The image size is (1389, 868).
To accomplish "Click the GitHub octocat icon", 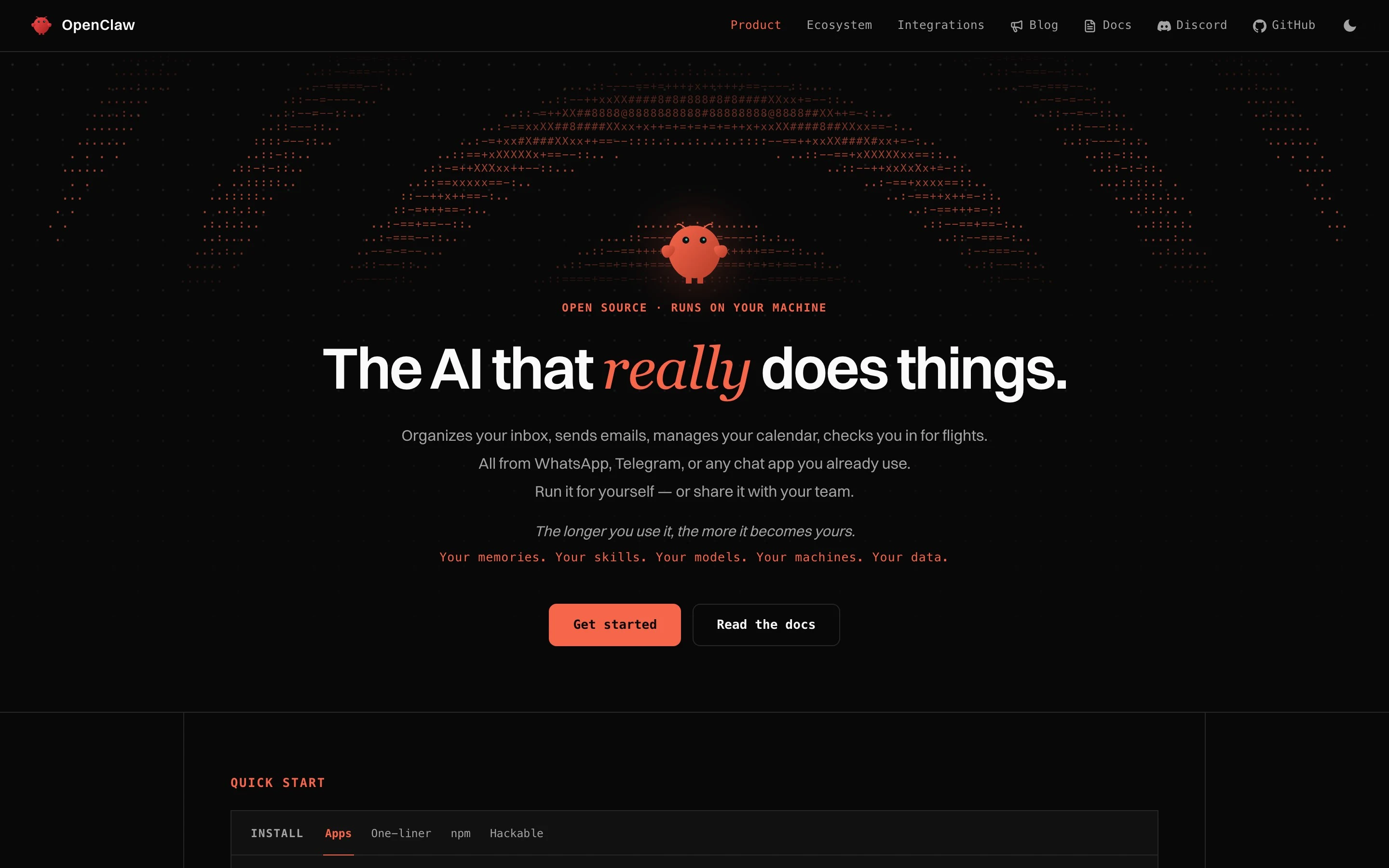I will coord(1259,26).
